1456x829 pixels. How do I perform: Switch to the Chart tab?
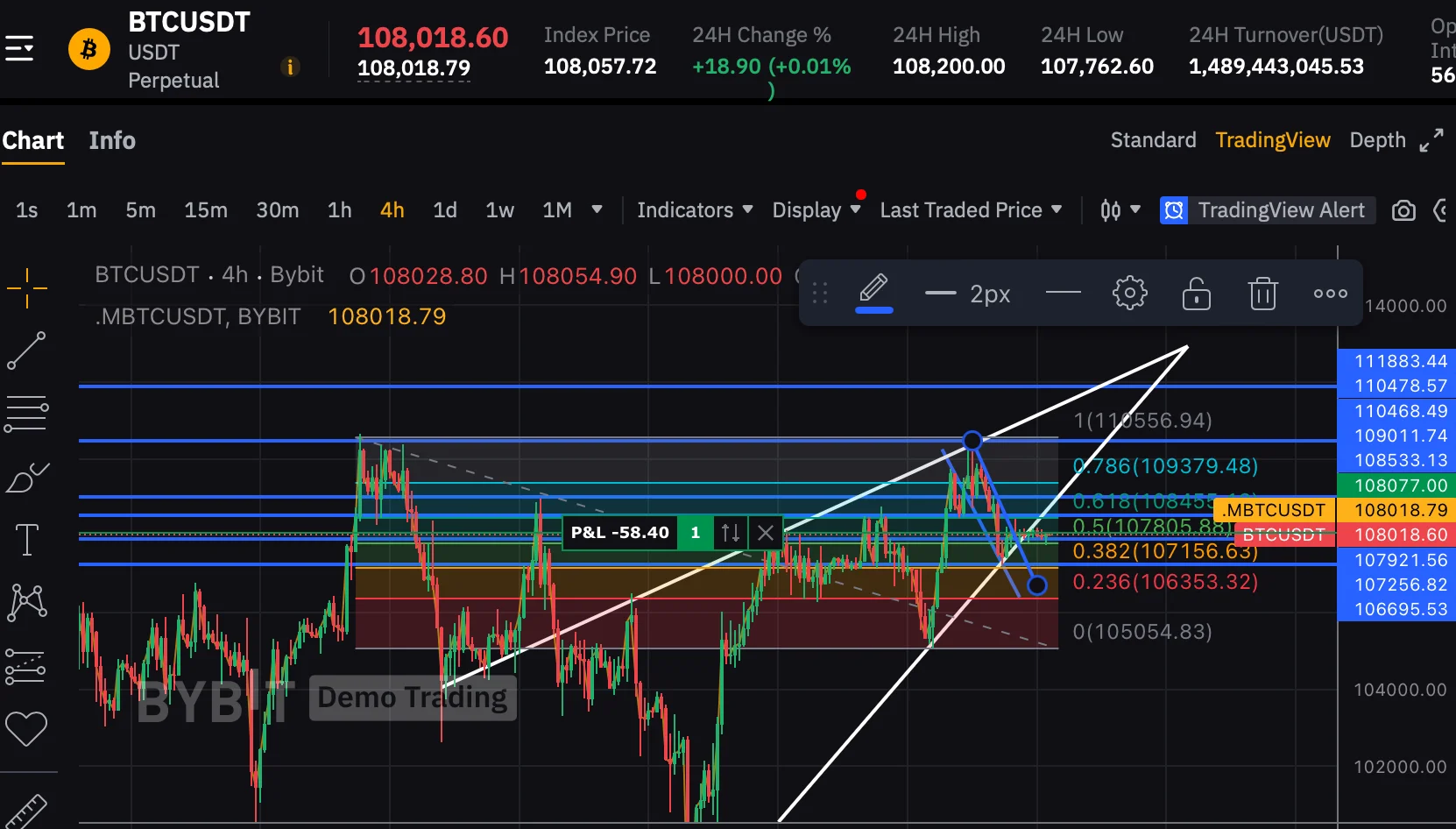(x=33, y=140)
